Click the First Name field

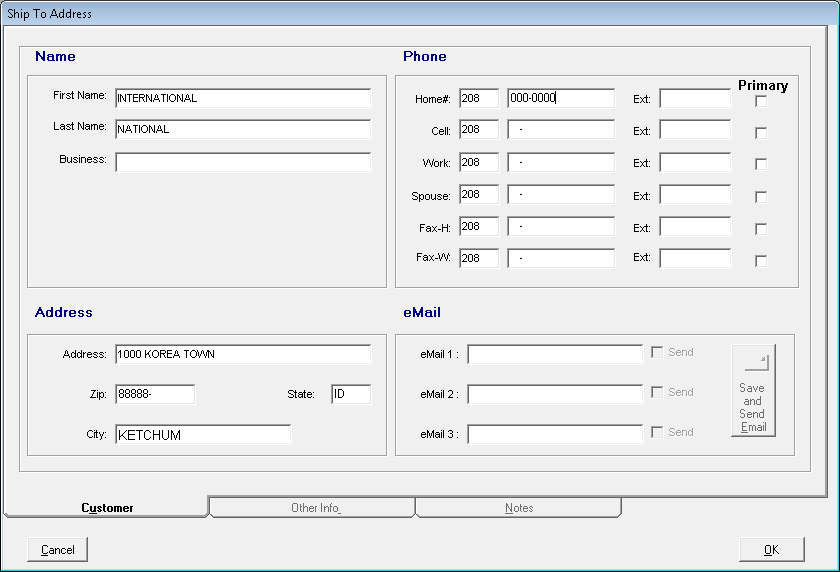click(x=243, y=98)
